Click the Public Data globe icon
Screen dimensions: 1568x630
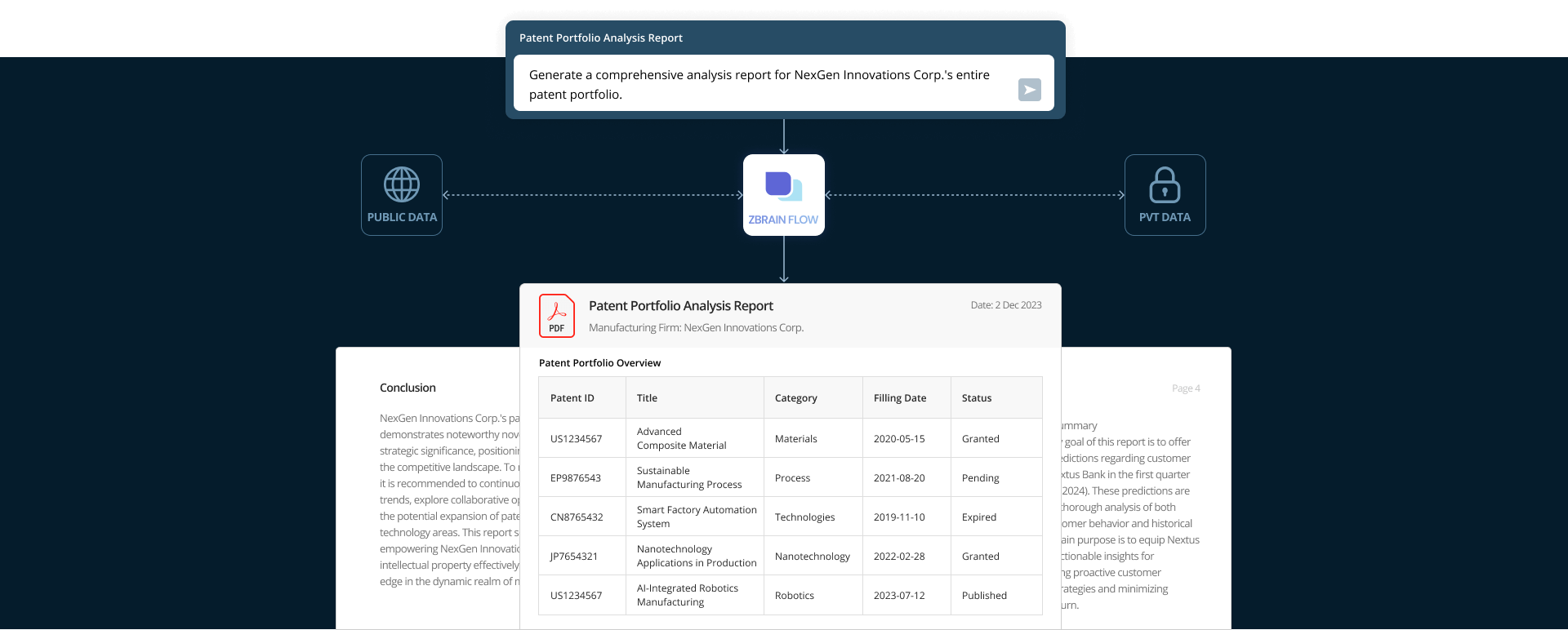pos(402,184)
